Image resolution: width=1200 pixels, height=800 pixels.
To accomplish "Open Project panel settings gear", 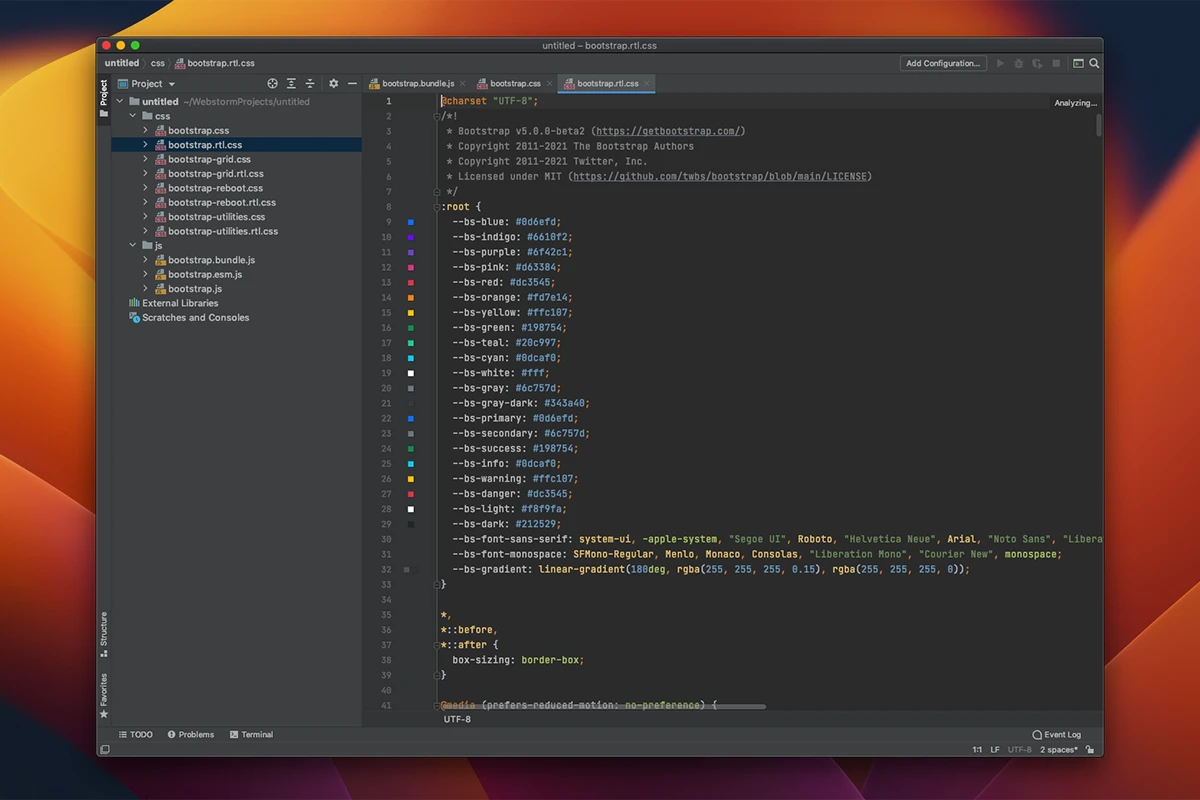I will (x=333, y=83).
